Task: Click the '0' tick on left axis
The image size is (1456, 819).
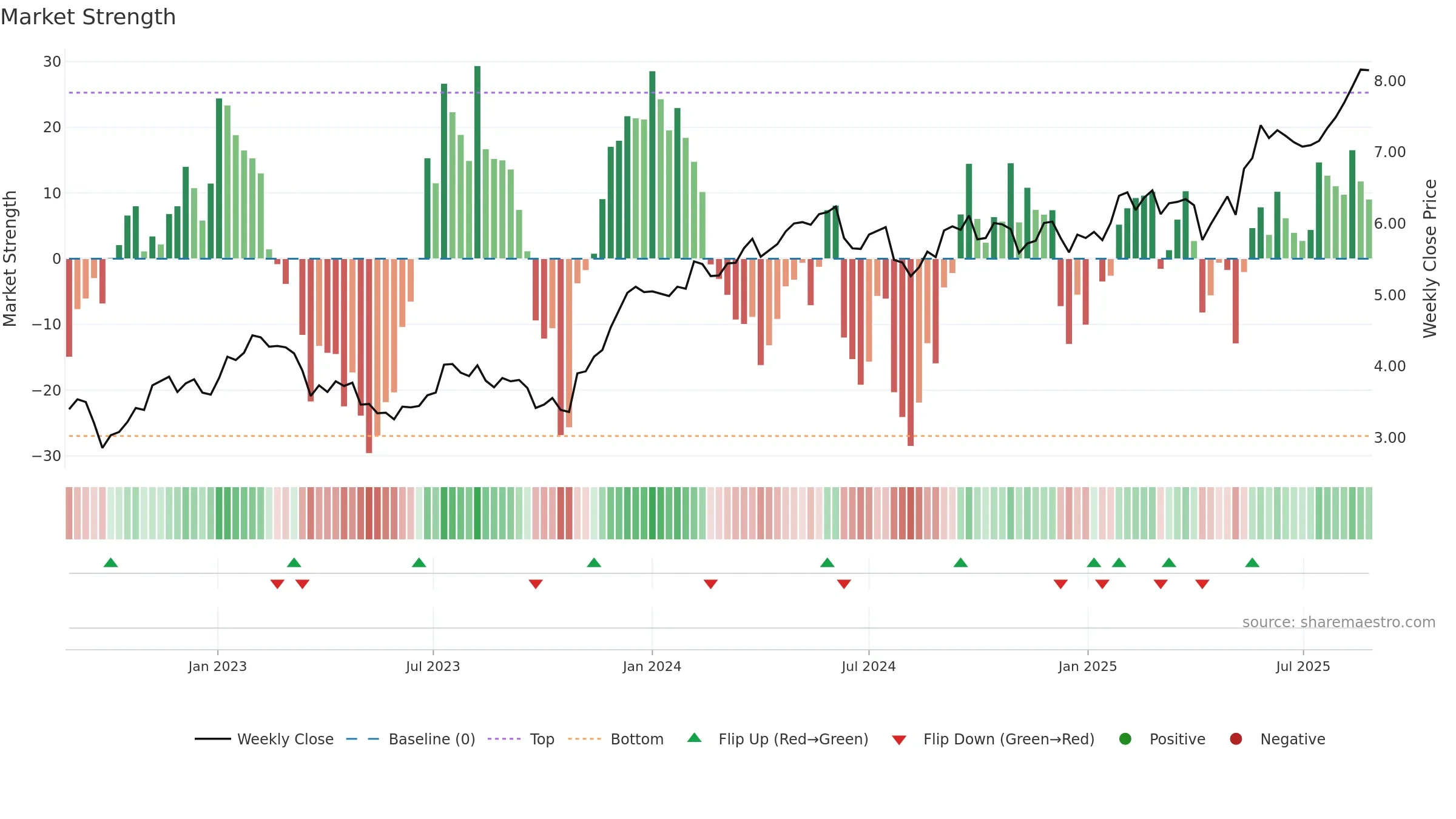Action: click(57, 259)
